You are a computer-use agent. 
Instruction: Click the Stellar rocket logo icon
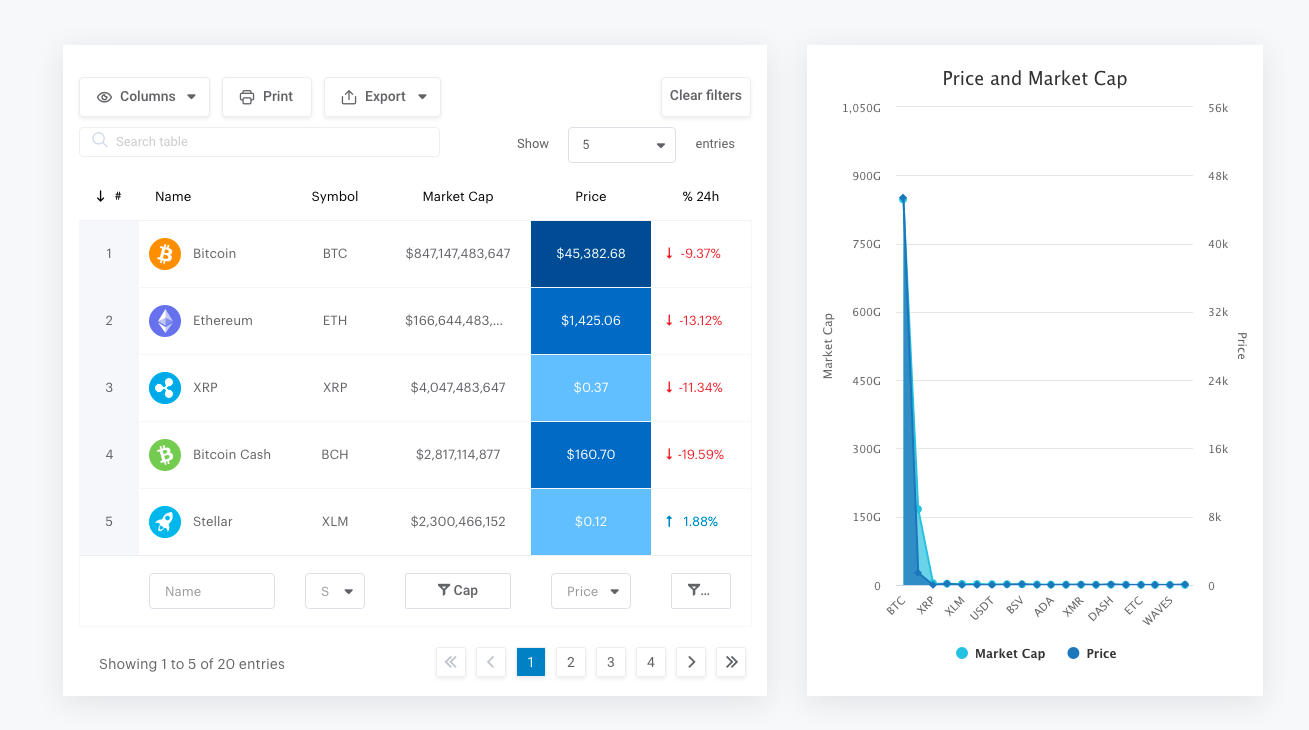coord(165,522)
